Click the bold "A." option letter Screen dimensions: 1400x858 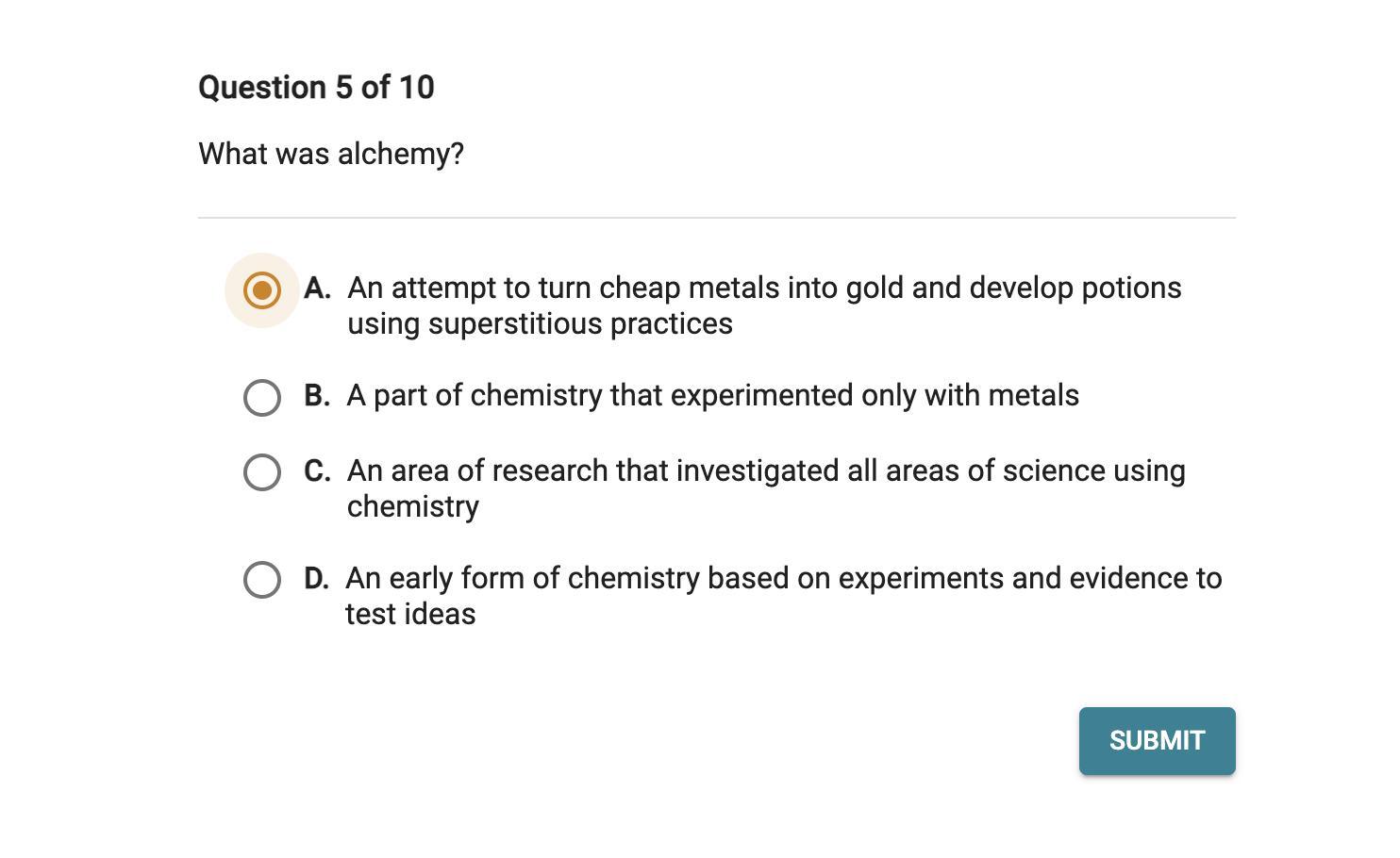317,289
